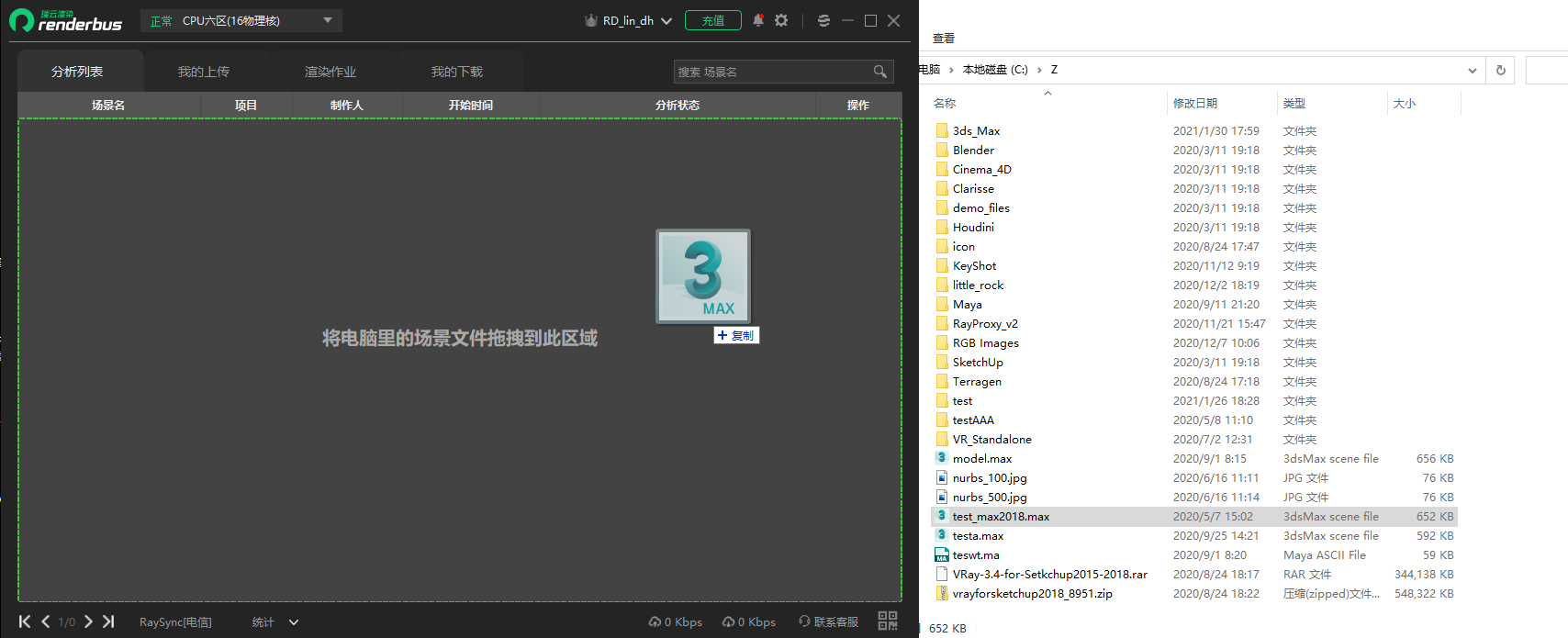
Task: Select the KeyShot folder
Action: coord(974,265)
